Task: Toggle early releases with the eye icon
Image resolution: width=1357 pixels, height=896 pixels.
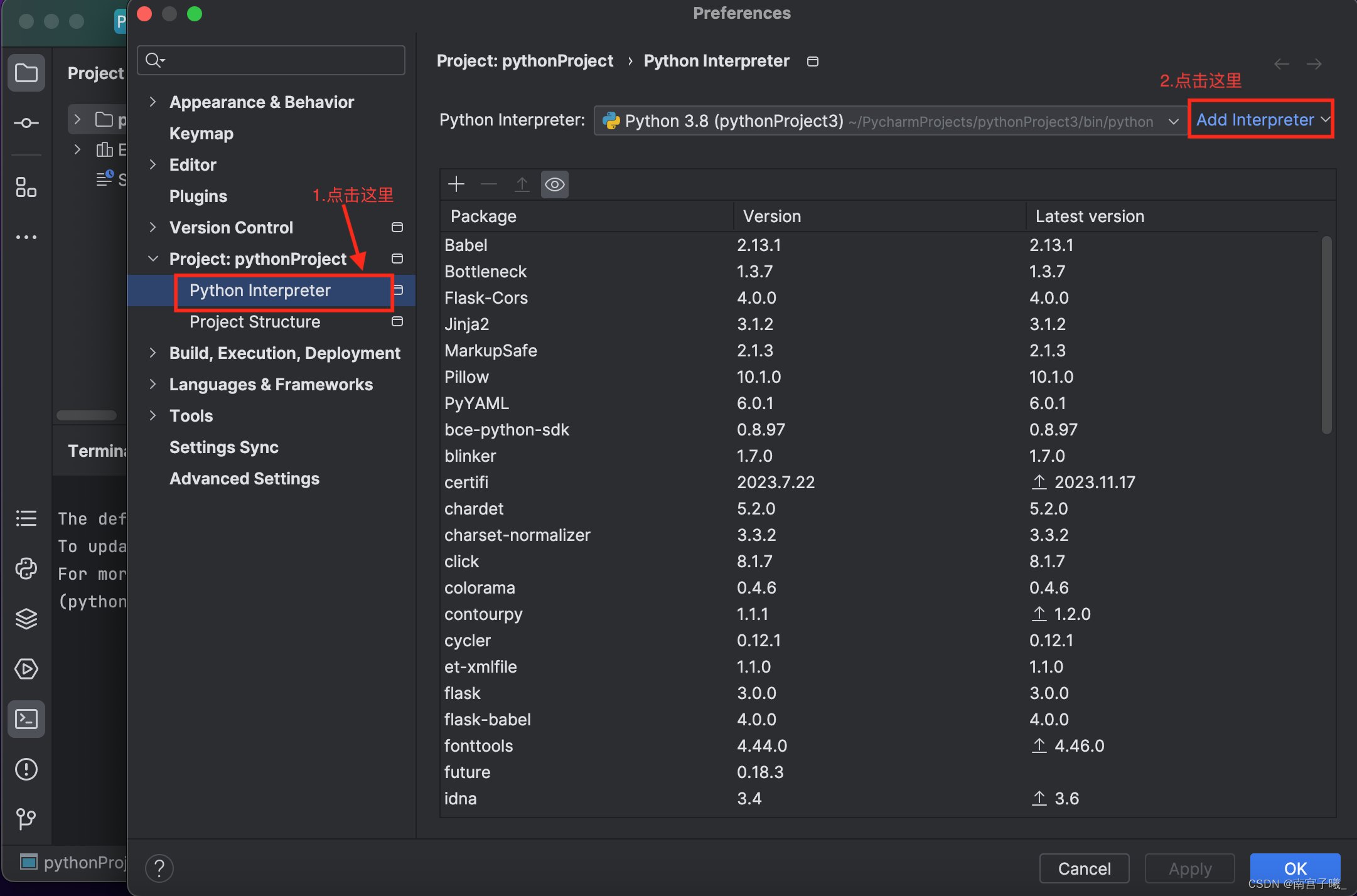Action: [554, 184]
